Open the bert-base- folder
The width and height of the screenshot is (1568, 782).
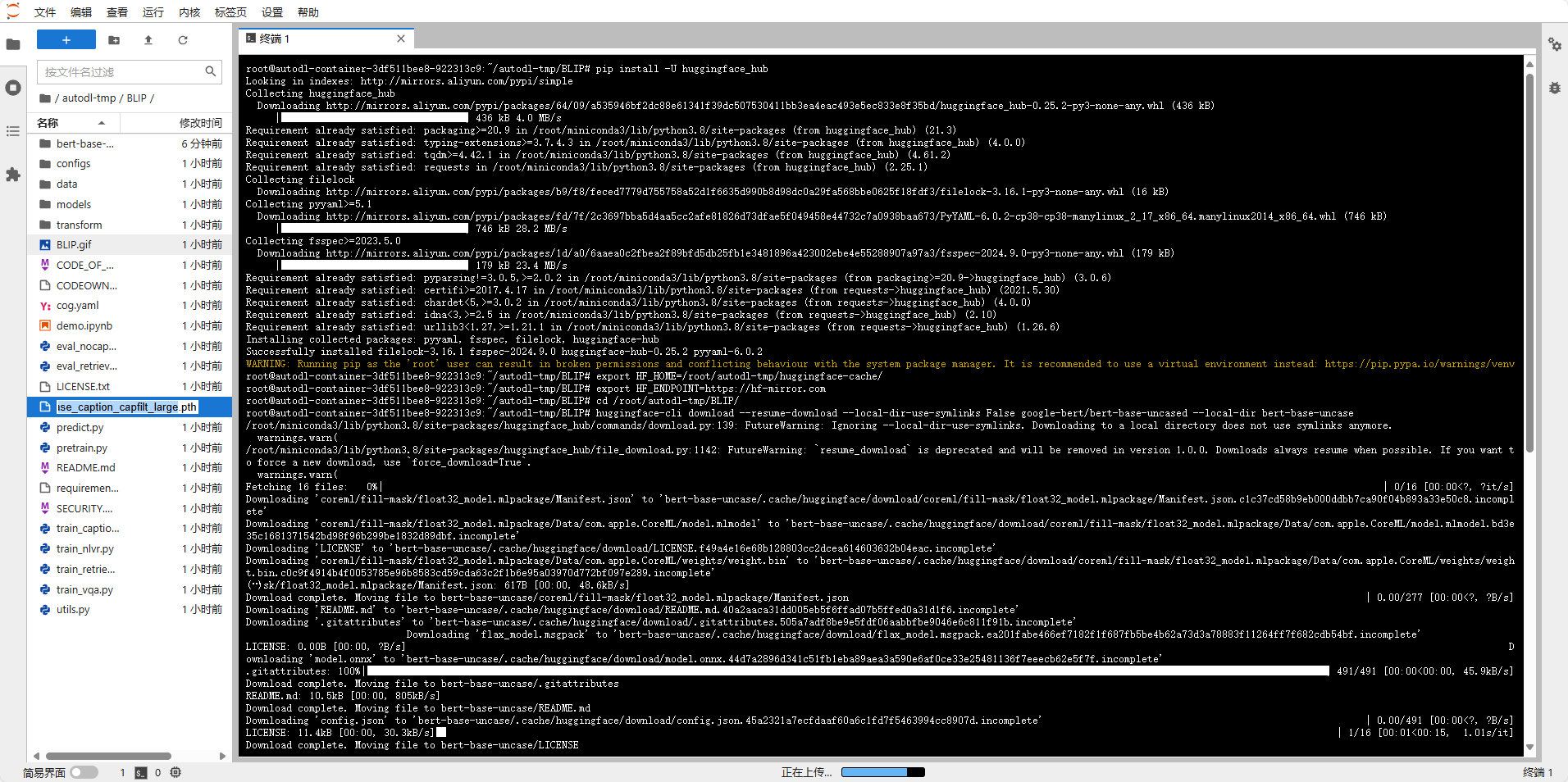coord(131,143)
